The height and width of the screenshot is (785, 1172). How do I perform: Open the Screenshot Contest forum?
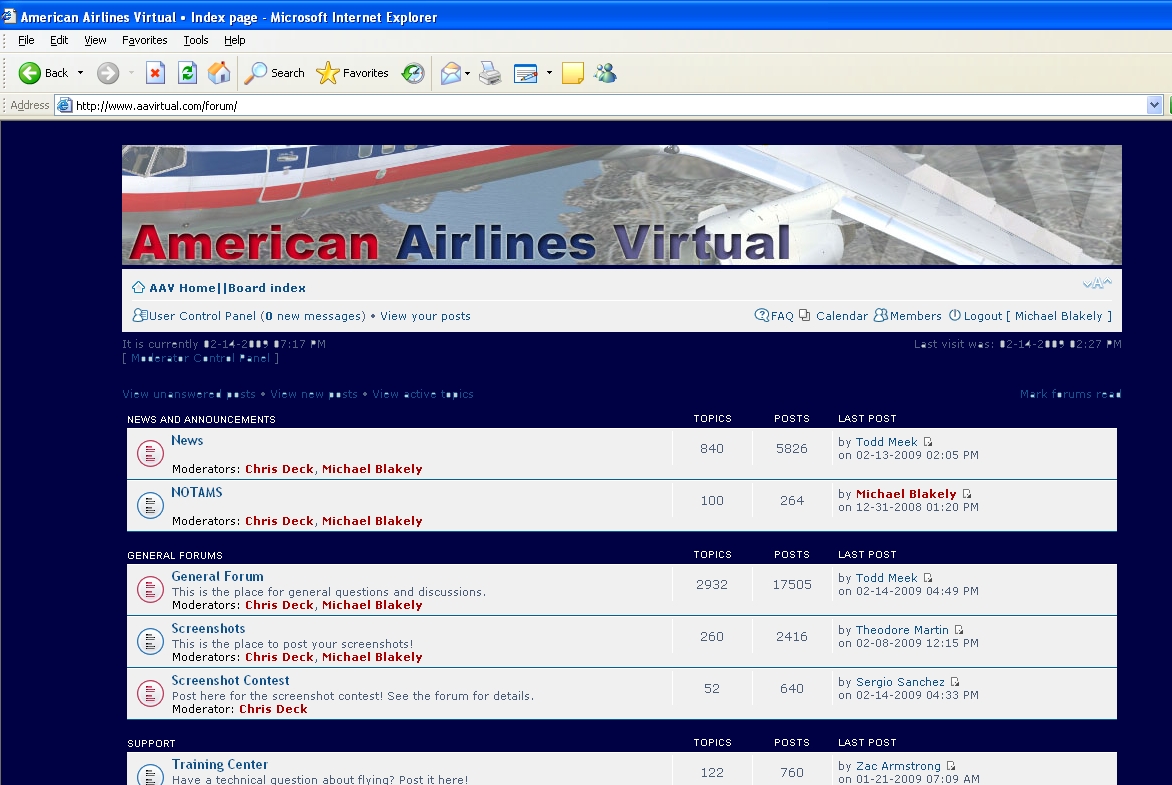point(230,680)
